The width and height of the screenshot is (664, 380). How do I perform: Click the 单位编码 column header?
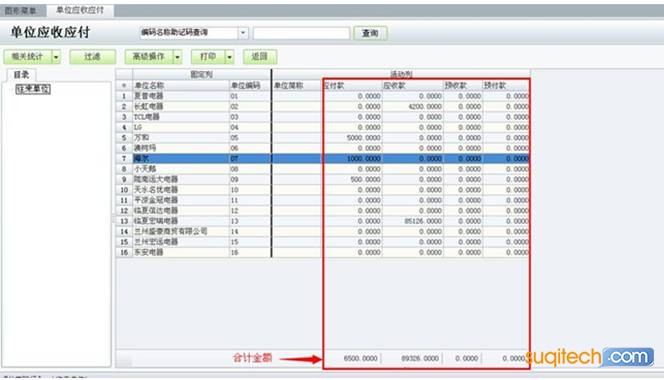(250, 86)
